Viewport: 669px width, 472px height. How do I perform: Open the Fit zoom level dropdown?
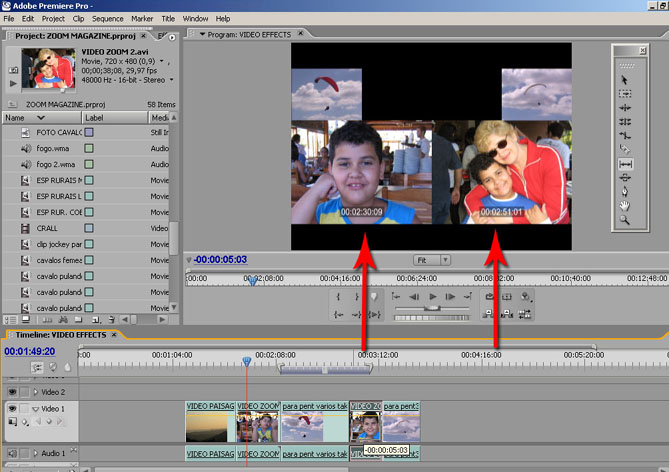pyautogui.click(x=432, y=260)
